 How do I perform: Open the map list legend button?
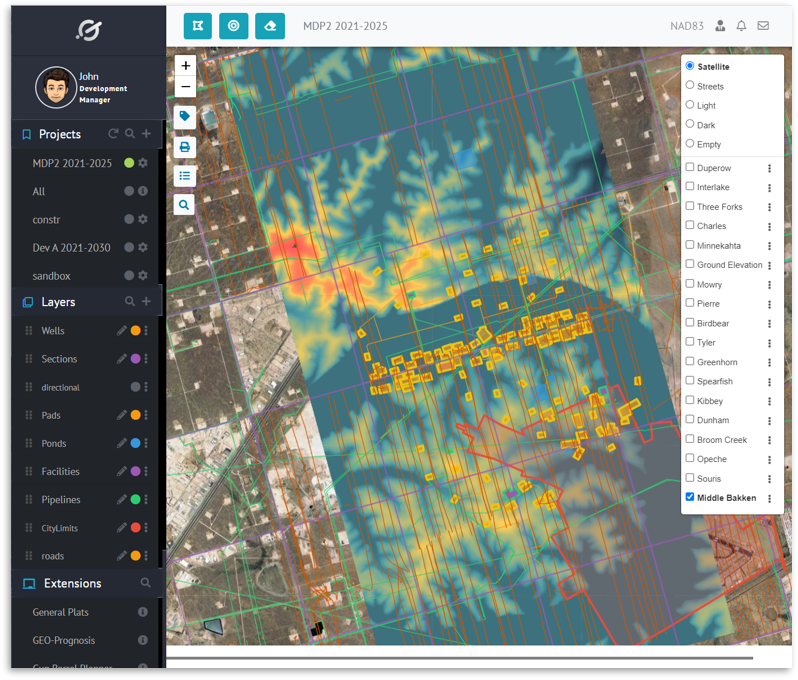coord(184,176)
